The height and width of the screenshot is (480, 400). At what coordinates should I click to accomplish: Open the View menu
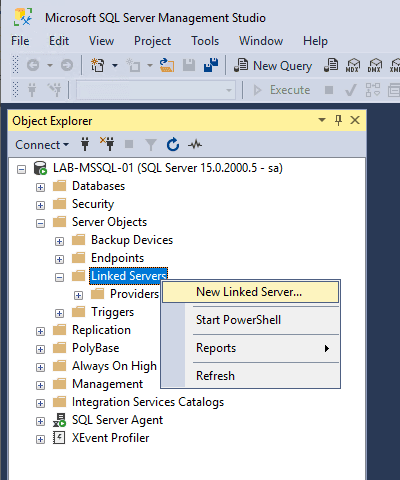pos(101,41)
